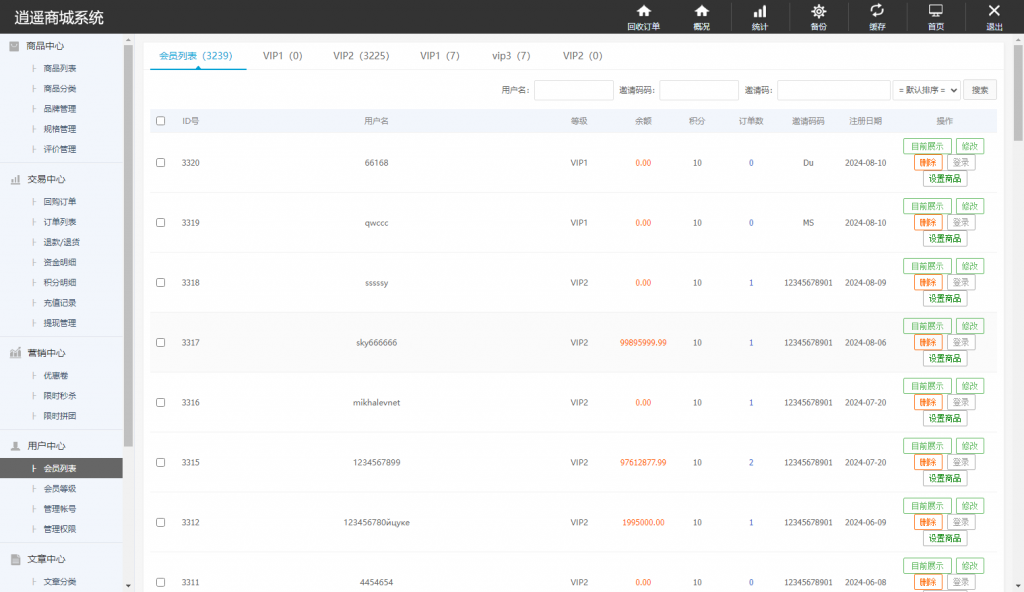
Task: Click the 交易中心 bar chart sidebar icon
Action: [16, 180]
